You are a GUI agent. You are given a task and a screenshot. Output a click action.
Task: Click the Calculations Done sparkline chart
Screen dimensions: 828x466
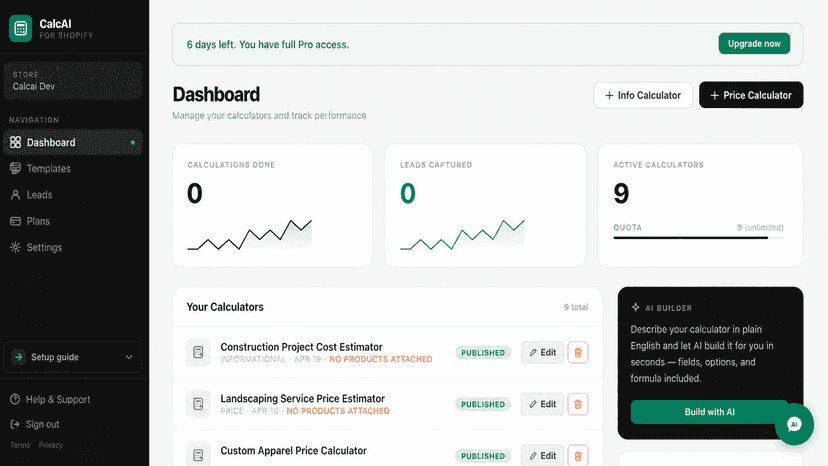pos(249,234)
